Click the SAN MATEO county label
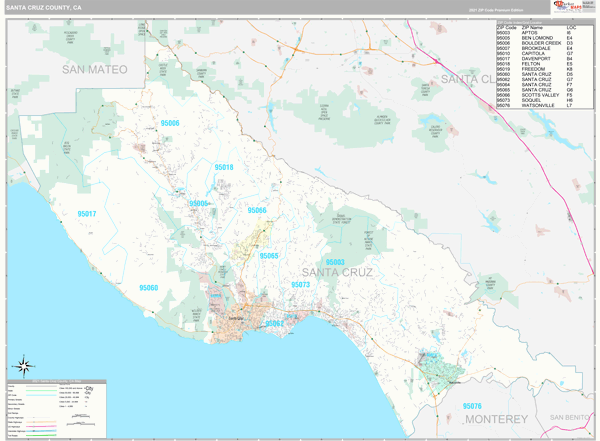The width and height of the screenshot is (600, 441). coord(95,69)
